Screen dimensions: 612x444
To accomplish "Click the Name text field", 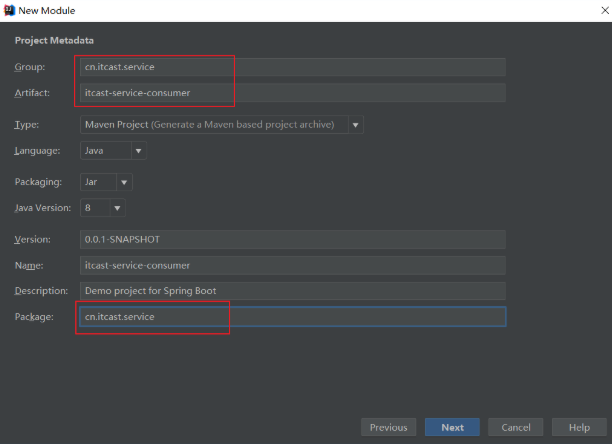I will pyautogui.click(x=292, y=265).
